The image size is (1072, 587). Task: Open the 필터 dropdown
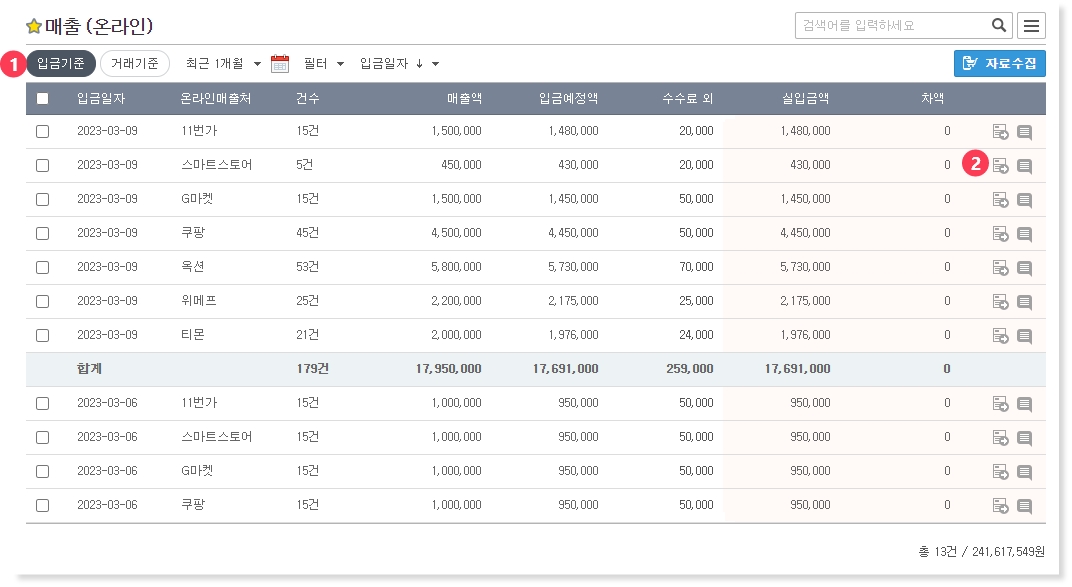click(x=323, y=64)
